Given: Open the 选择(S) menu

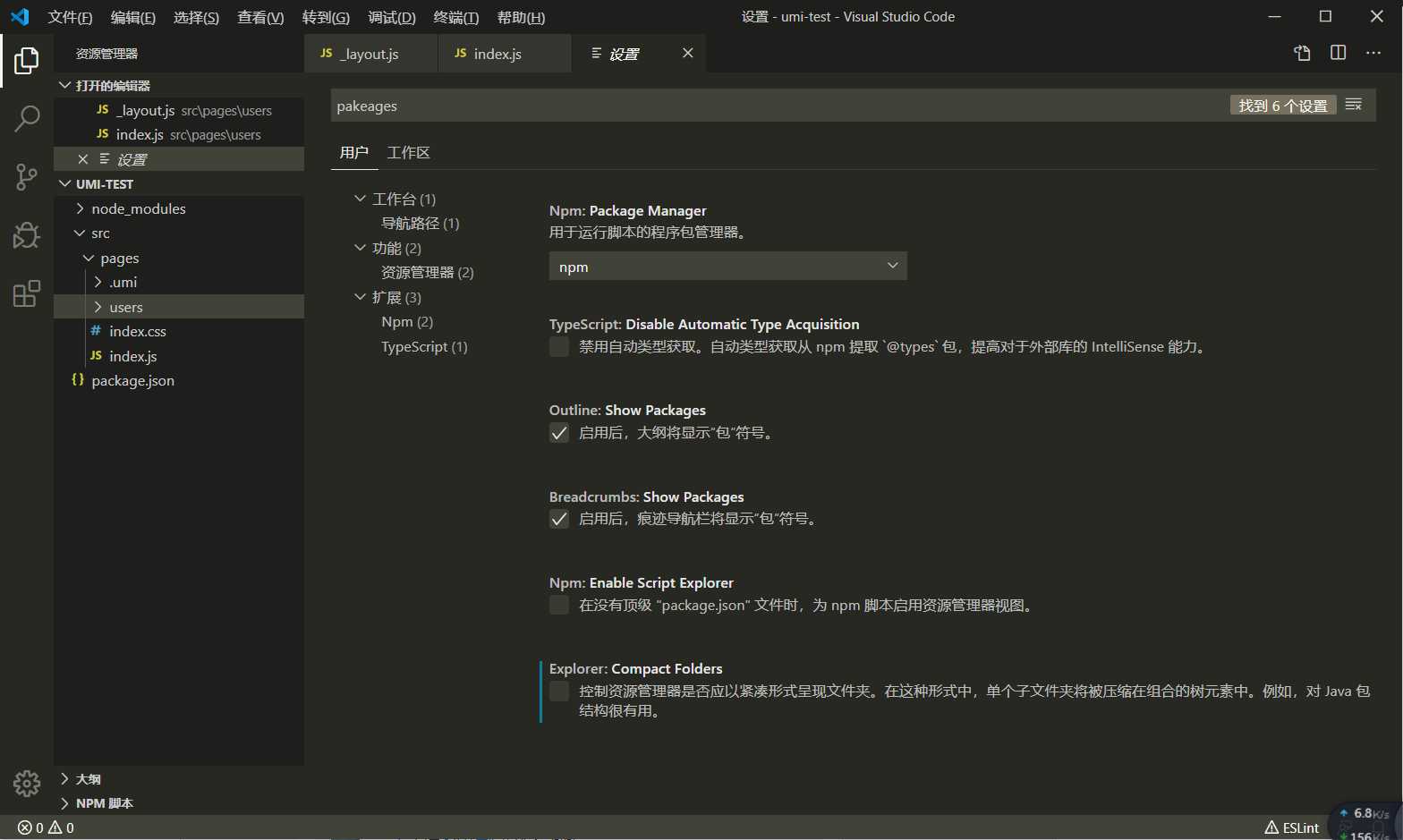Looking at the screenshot, I should pyautogui.click(x=196, y=17).
